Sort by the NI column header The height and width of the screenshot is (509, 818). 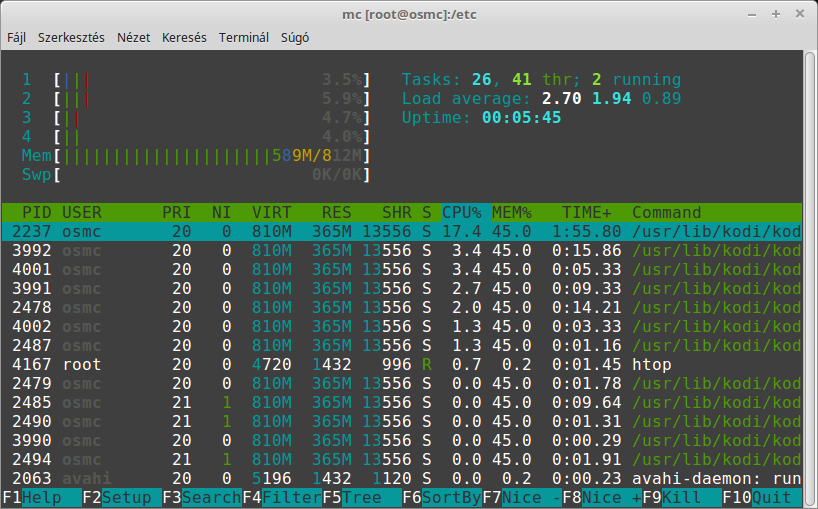click(x=221, y=213)
